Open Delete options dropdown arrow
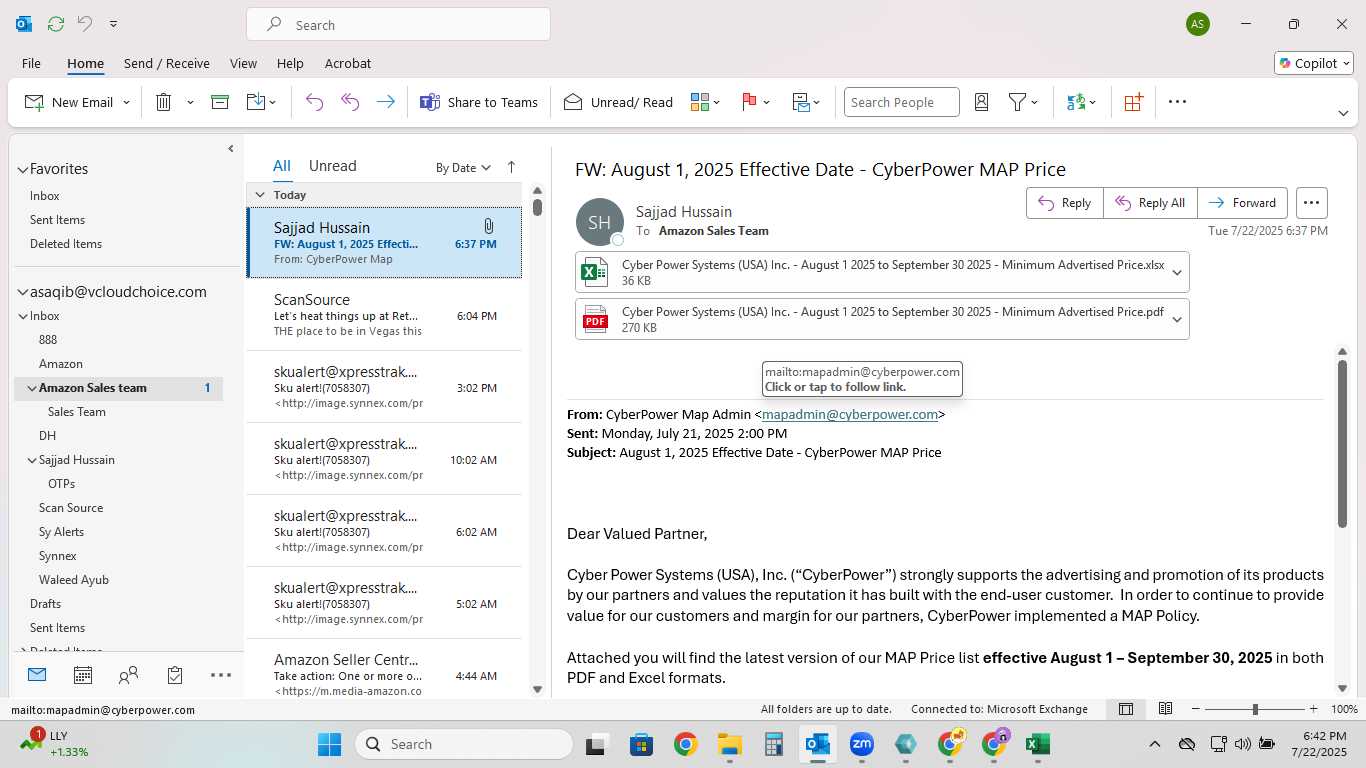Viewport: 1366px width, 768px height. tap(190, 102)
